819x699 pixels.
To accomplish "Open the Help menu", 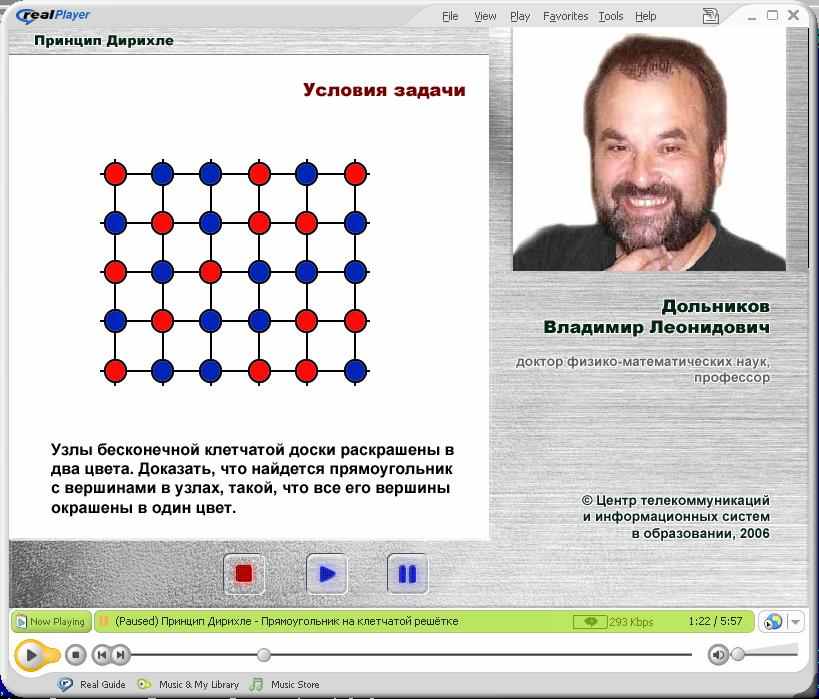I will (646, 16).
